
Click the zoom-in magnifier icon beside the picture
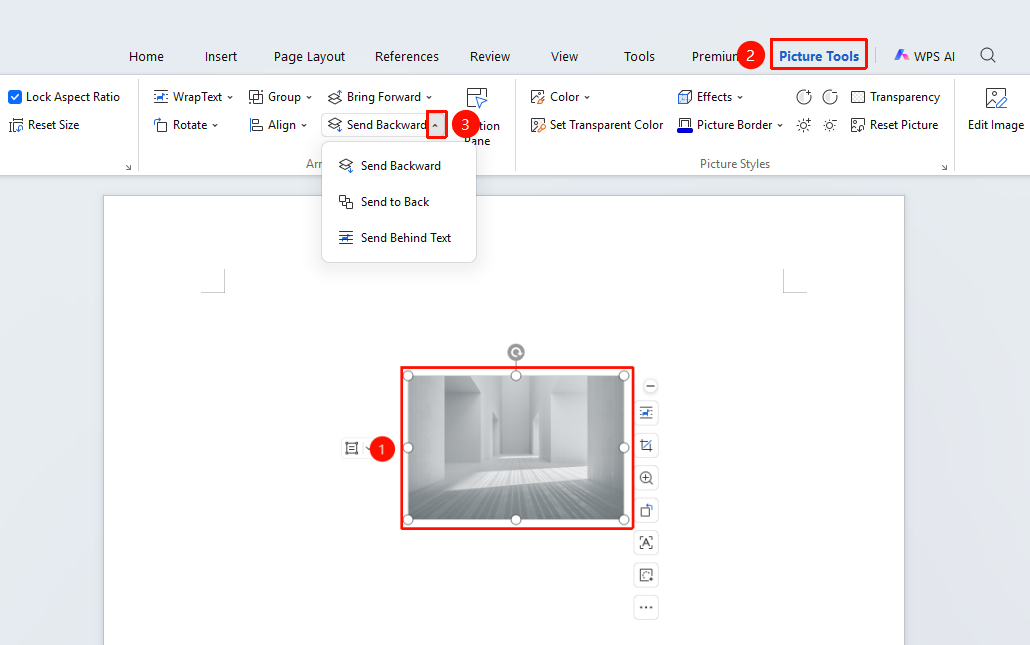tap(646, 478)
